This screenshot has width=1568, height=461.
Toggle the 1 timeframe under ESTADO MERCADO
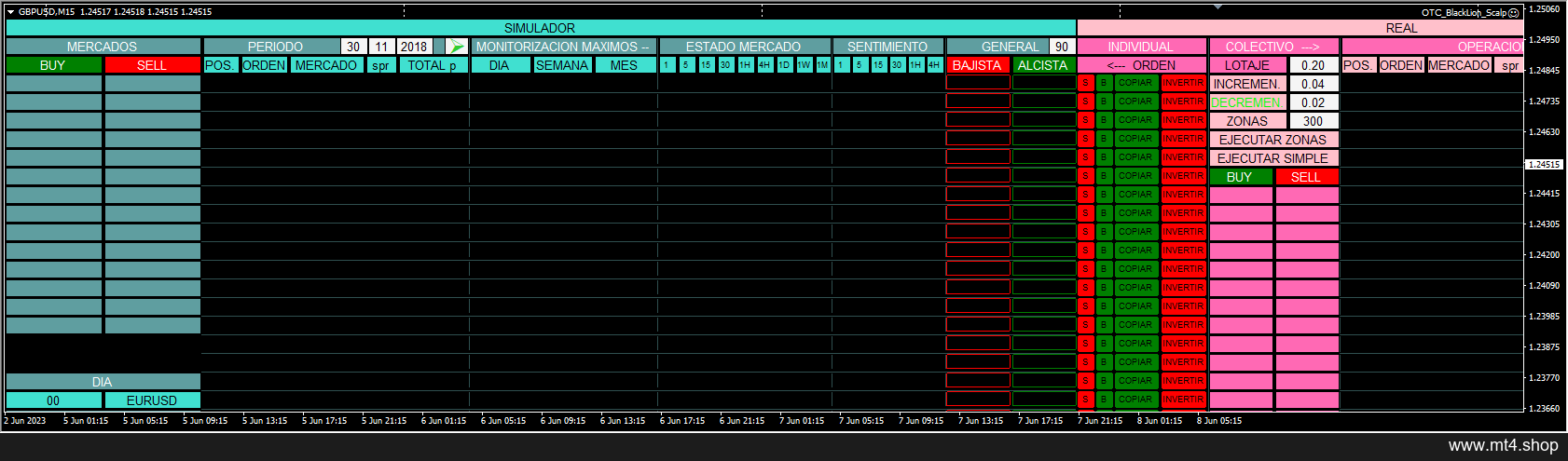tap(667, 65)
